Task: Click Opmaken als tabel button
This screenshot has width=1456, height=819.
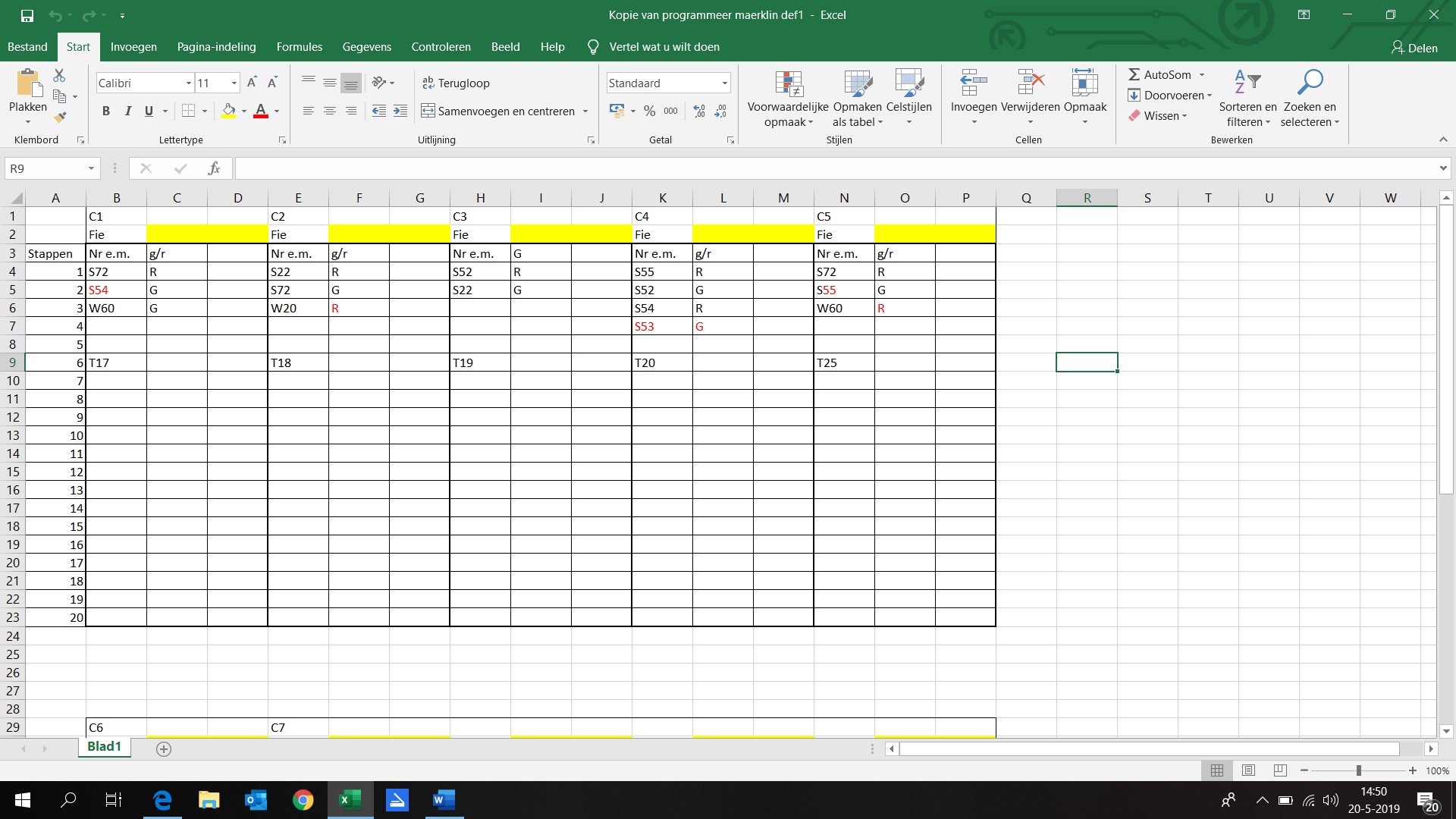Action: click(x=858, y=99)
